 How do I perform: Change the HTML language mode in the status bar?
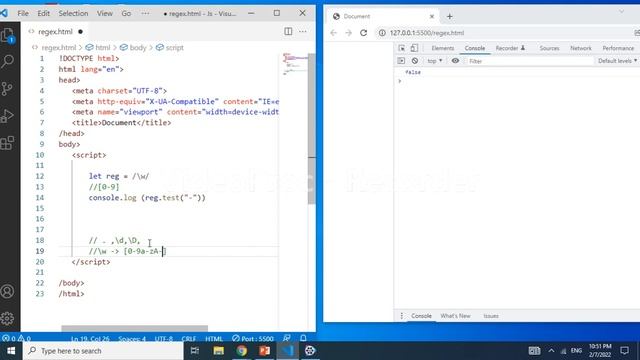click(214, 339)
